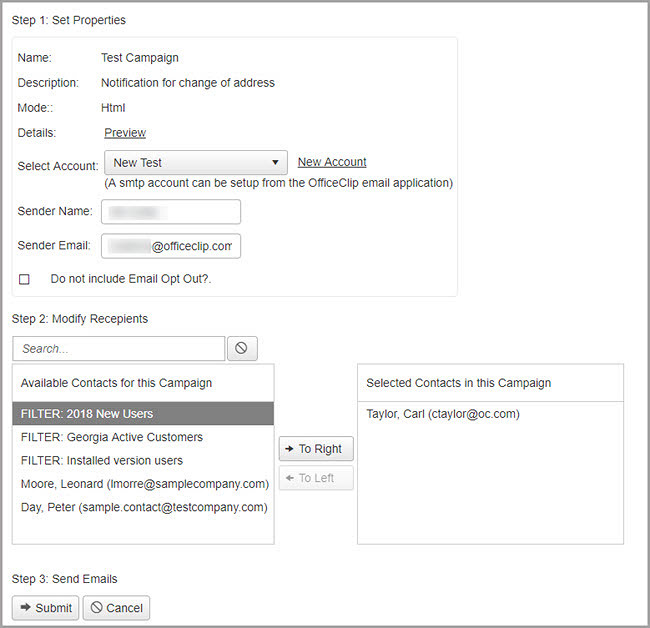The width and height of the screenshot is (650, 628).
Task: Click the Sender Email input field
Action: pos(171,246)
